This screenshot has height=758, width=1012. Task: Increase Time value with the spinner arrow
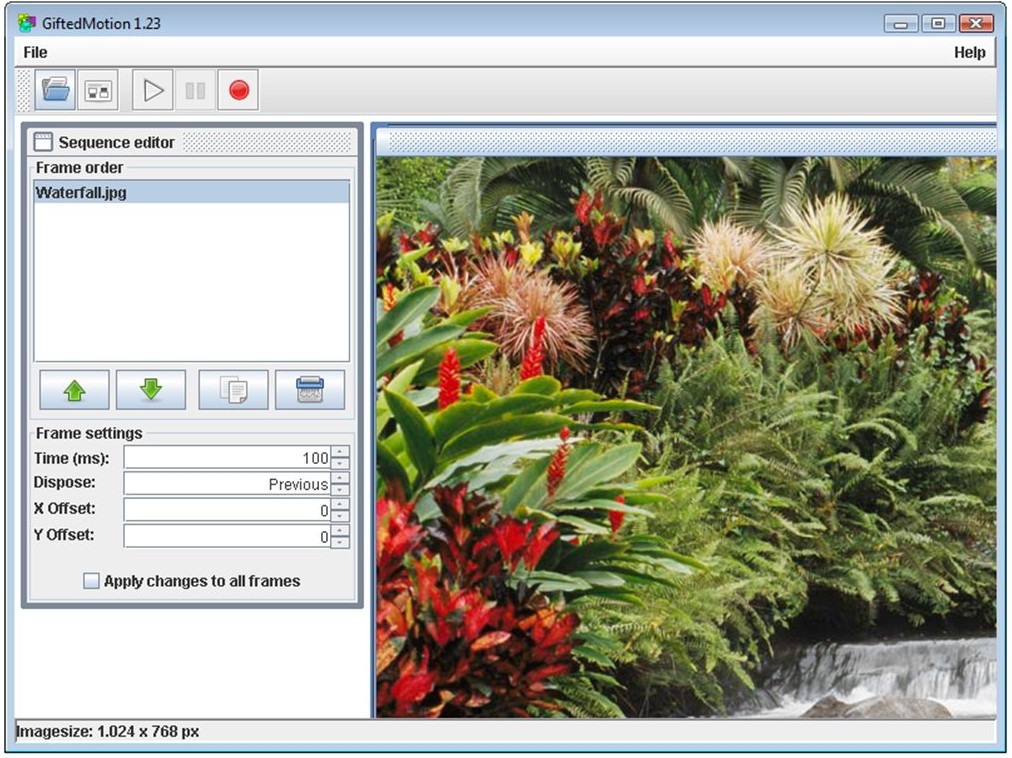[338, 452]
